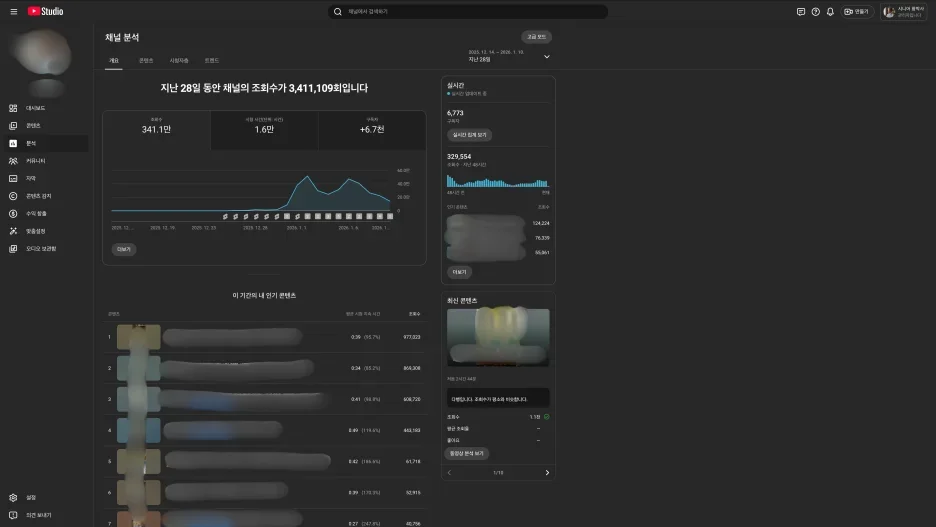Switch to the 콘텐츠 analytics tab
Screen dimensions: 936x527
point(146,61)
